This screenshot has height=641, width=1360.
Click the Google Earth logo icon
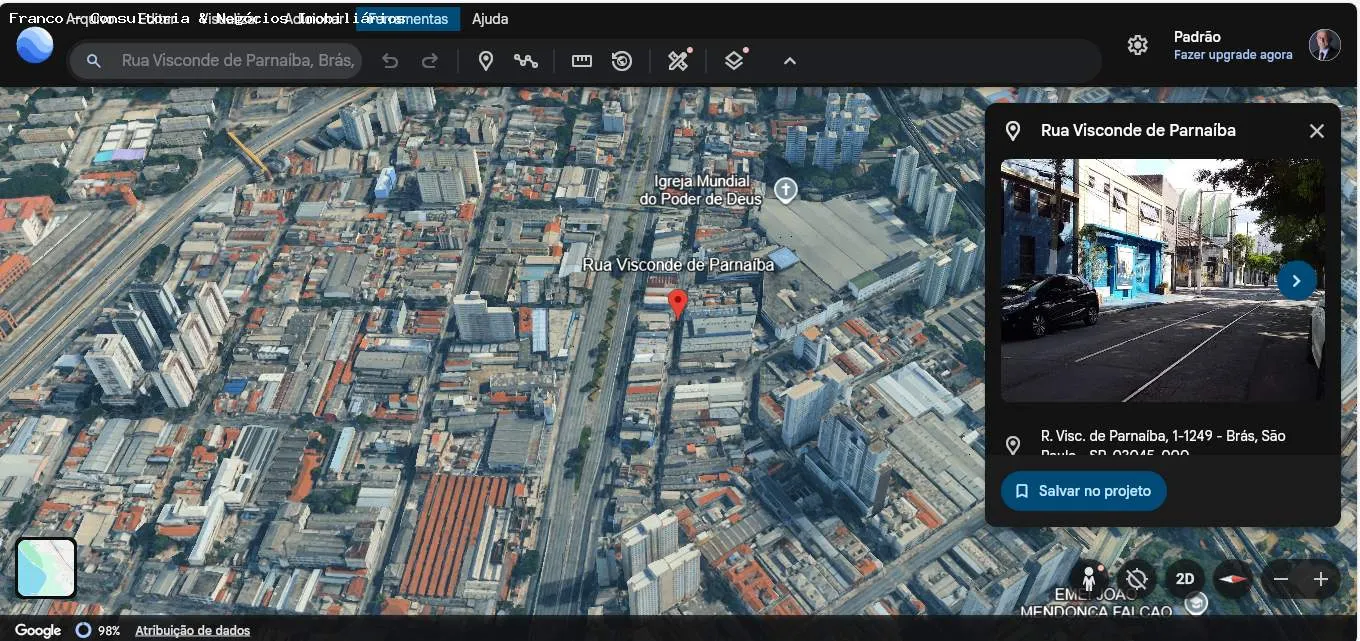pyautogui.click(x=35, y=45)
